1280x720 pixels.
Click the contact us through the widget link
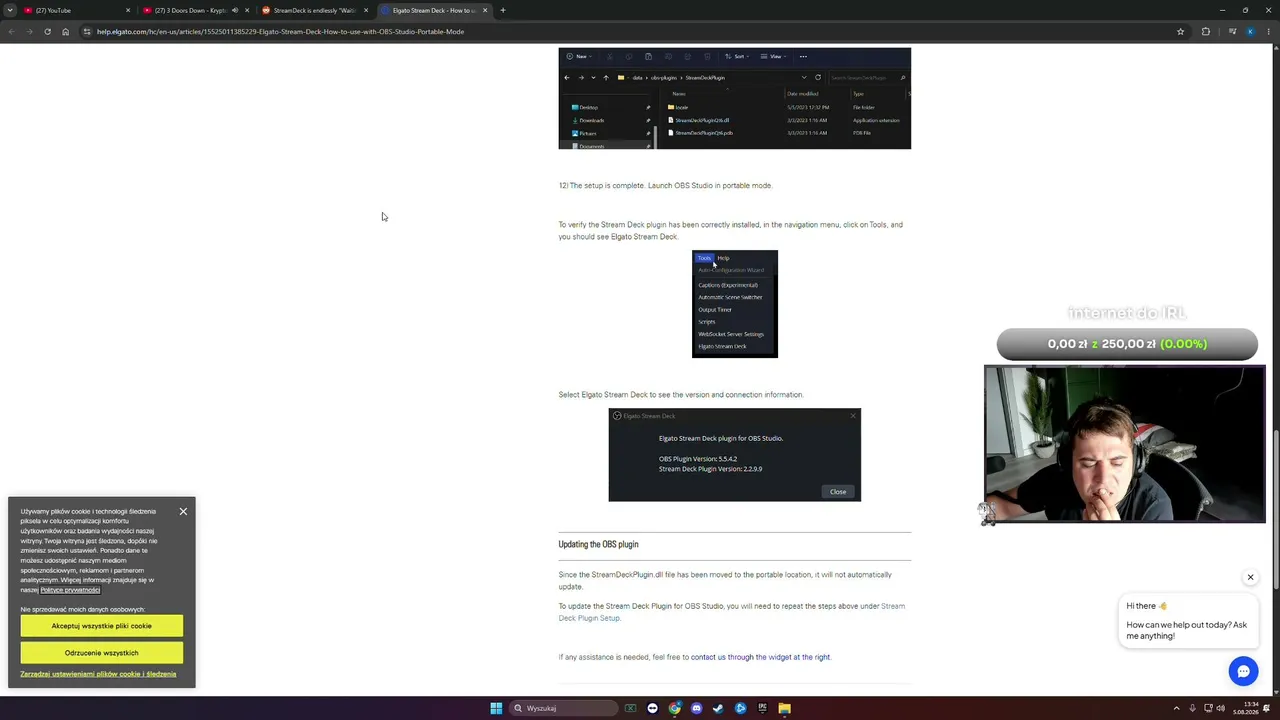click(x=760, y=657)
